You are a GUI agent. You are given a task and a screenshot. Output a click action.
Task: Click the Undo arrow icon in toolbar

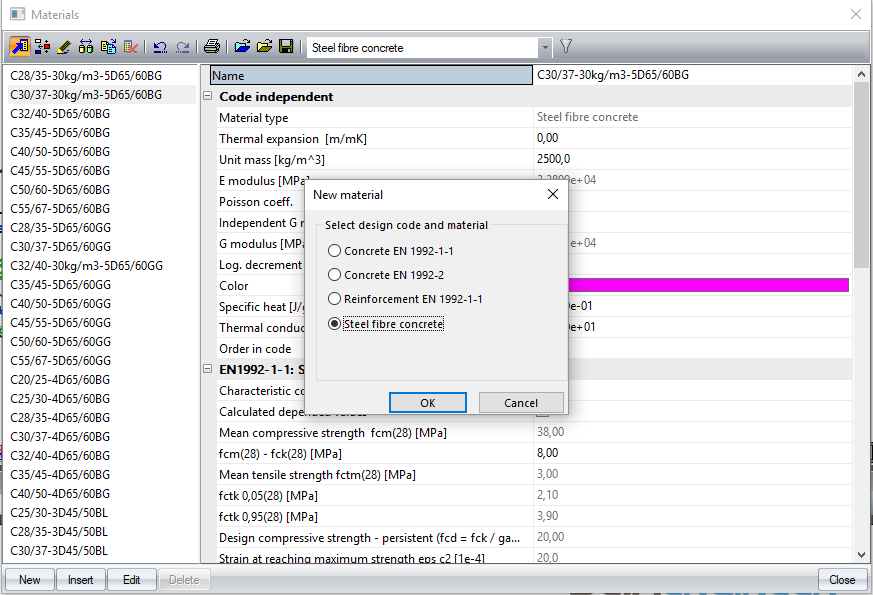160,47
